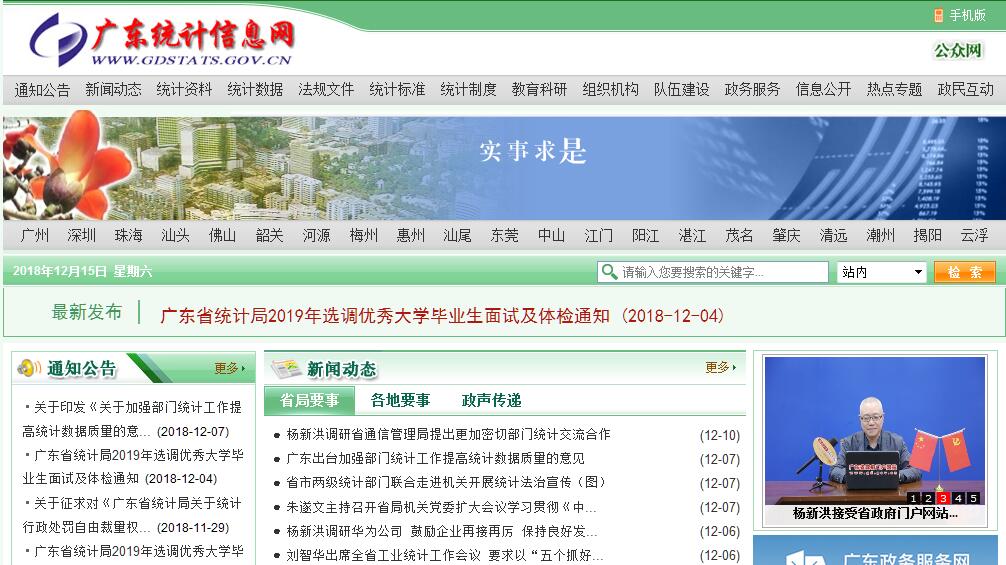Select the 揭阳 city link
Image resolution: width=1006 pixels, height=565 pixels.
click(x=928, y=235)
